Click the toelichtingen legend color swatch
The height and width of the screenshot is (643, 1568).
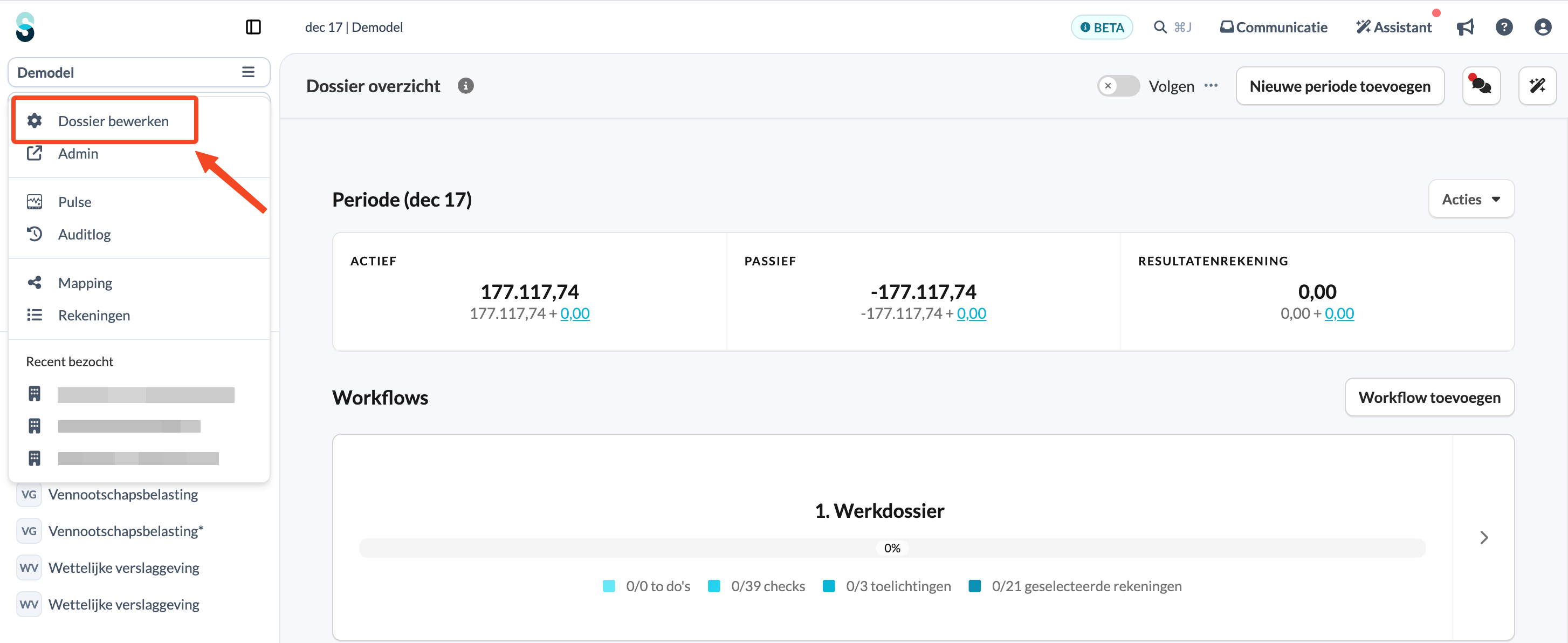[x=828, y=586]
